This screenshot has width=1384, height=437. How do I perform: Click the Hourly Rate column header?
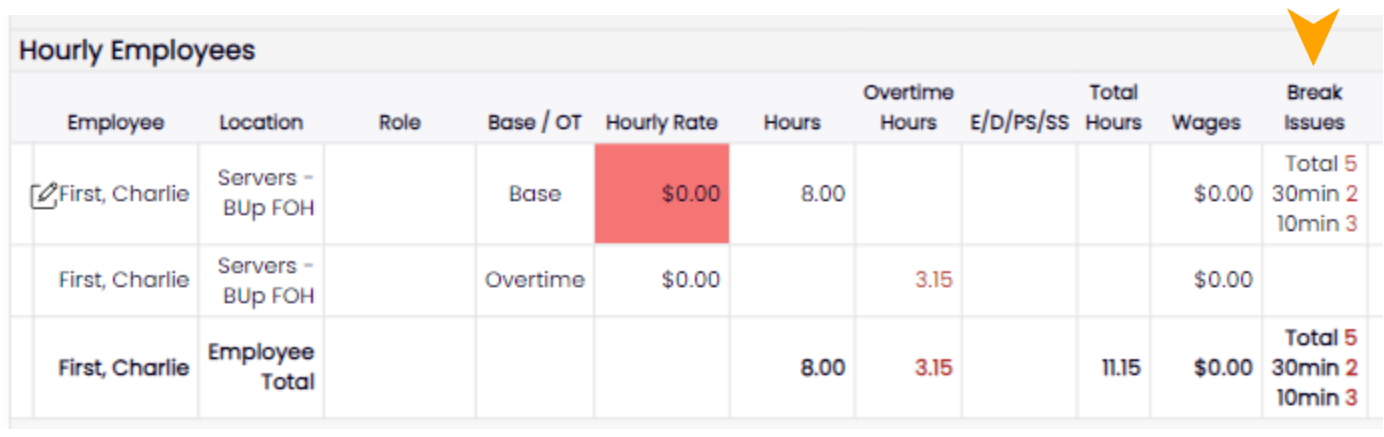point(662,123)
